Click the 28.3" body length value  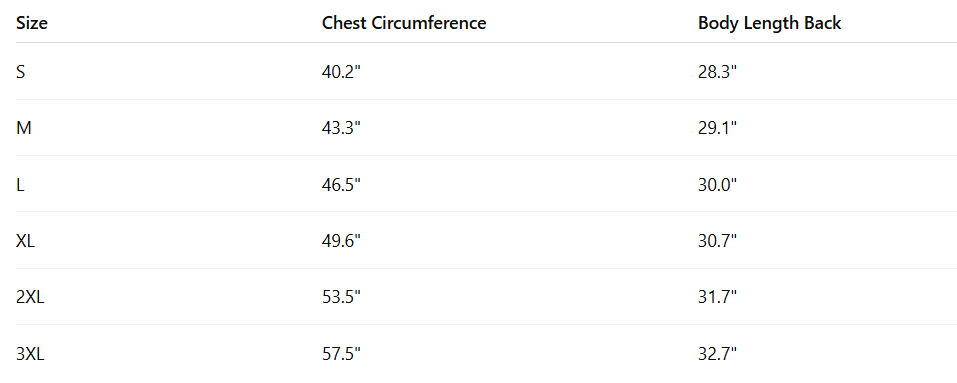(718, 72)
